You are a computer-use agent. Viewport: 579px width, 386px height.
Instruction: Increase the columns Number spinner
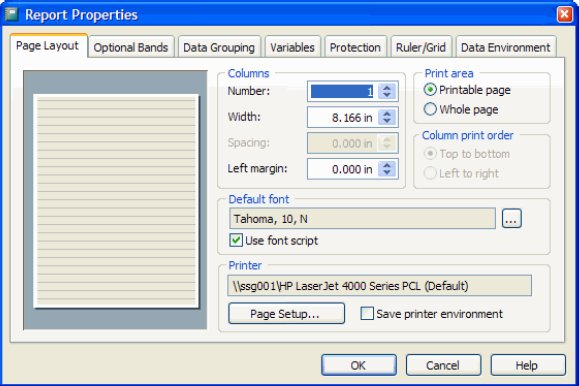coord(387,88)
